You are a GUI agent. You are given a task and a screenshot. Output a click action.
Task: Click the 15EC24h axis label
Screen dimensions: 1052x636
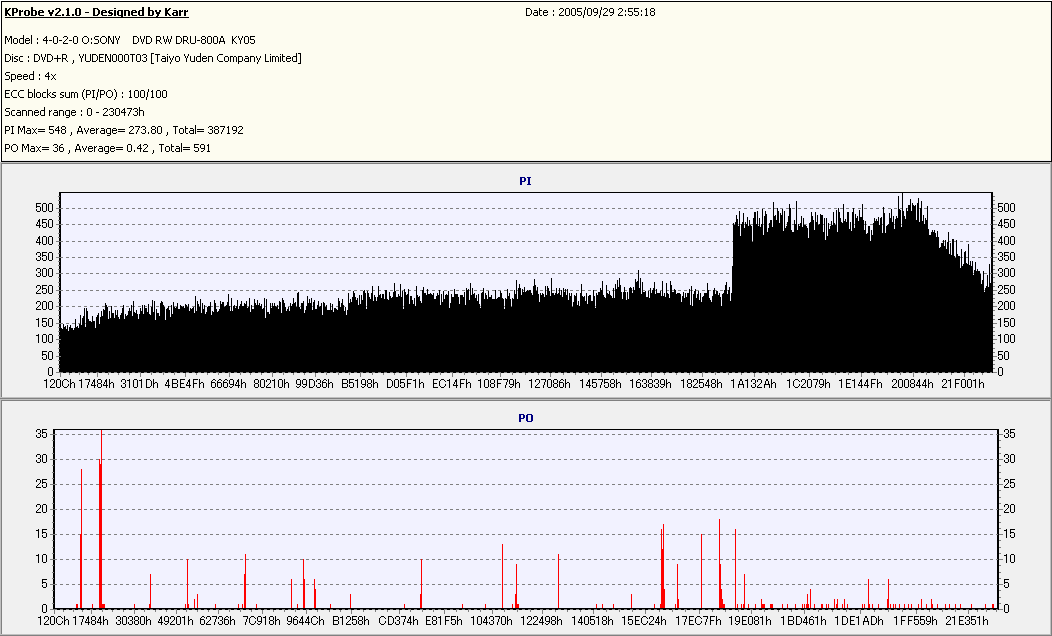click(x=643, y=621)
